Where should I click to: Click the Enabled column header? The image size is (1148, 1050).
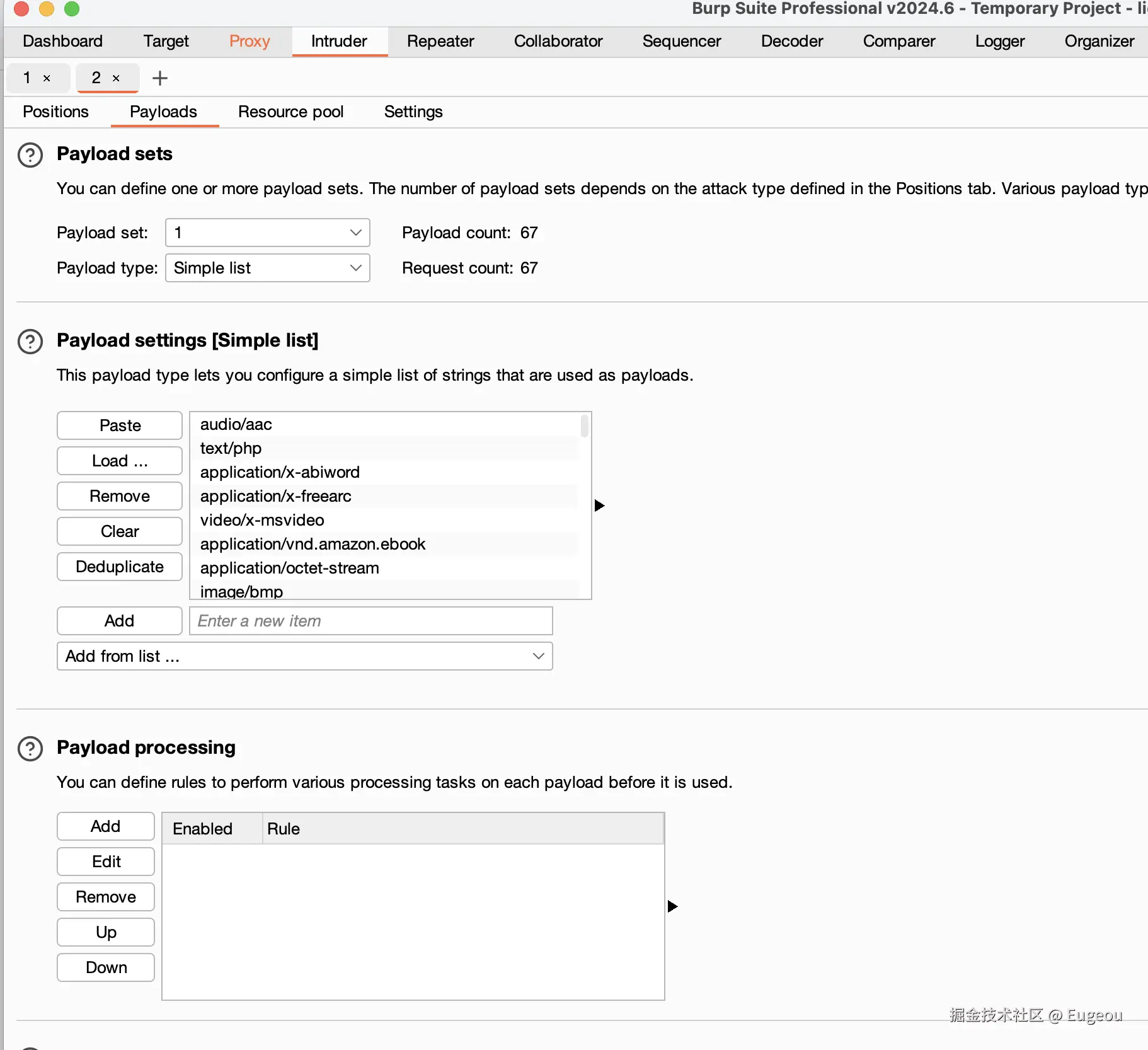pyautogui.click(x=212, y=829)
